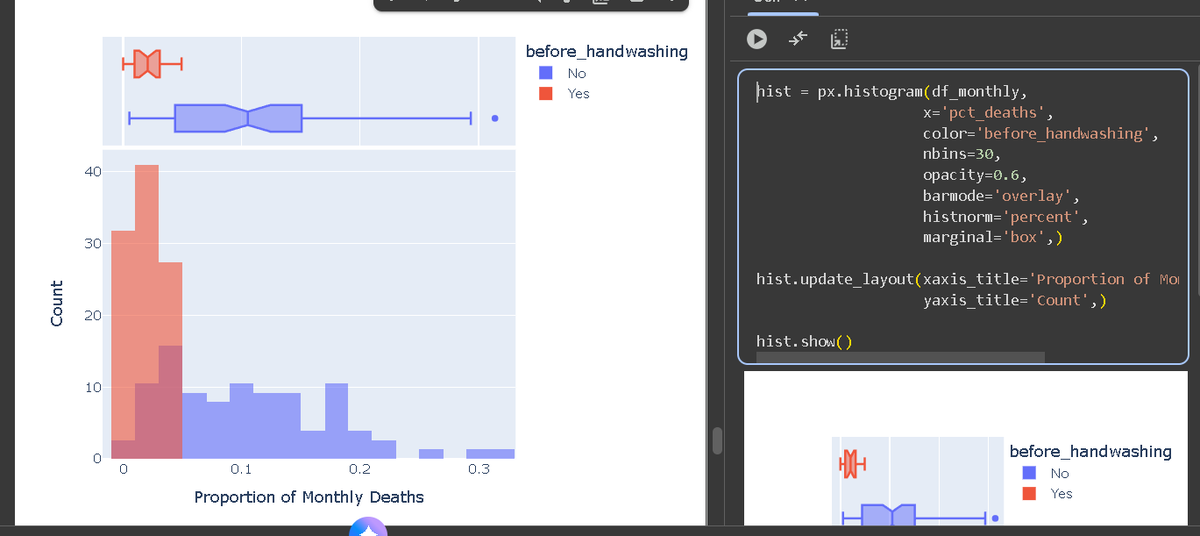
Task: Select the blue outlier point near 0.3
Action: tap(494, 118)
